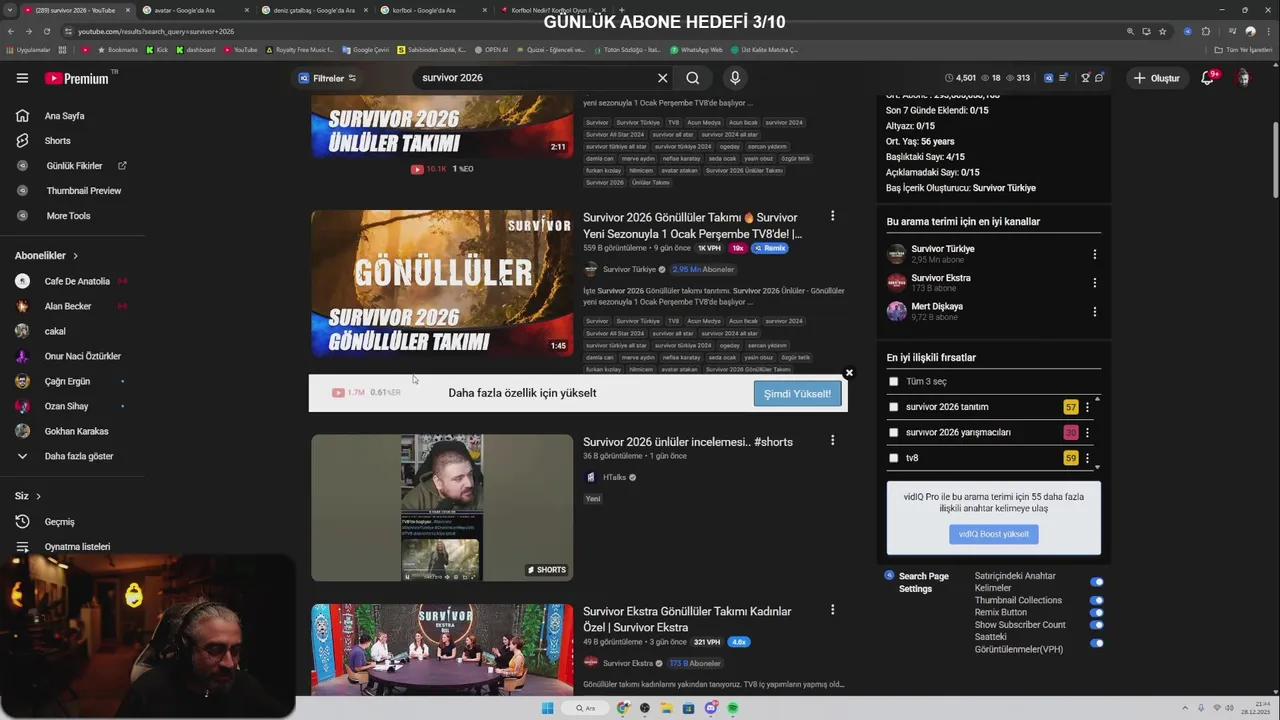Open the GÖNÜLLÜLER video thumbnail

click(x=442, y=283)
